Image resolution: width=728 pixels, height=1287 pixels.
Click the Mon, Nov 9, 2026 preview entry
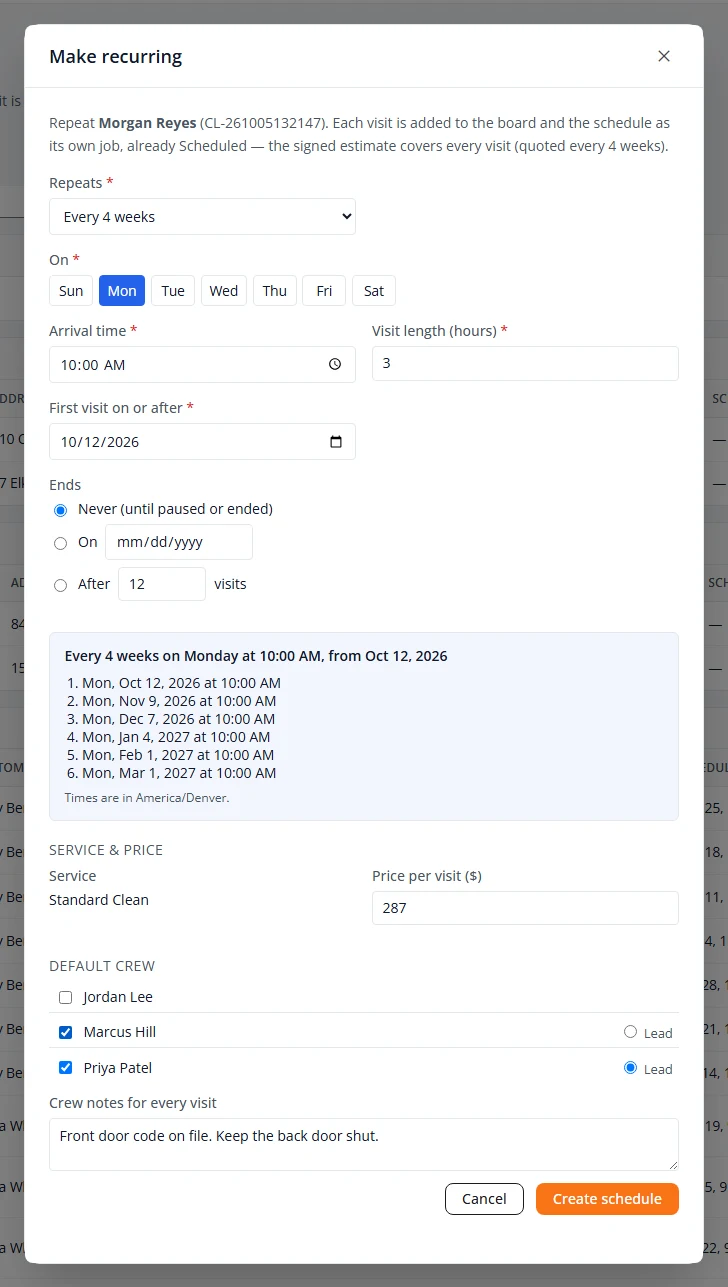tap(178, 701)
